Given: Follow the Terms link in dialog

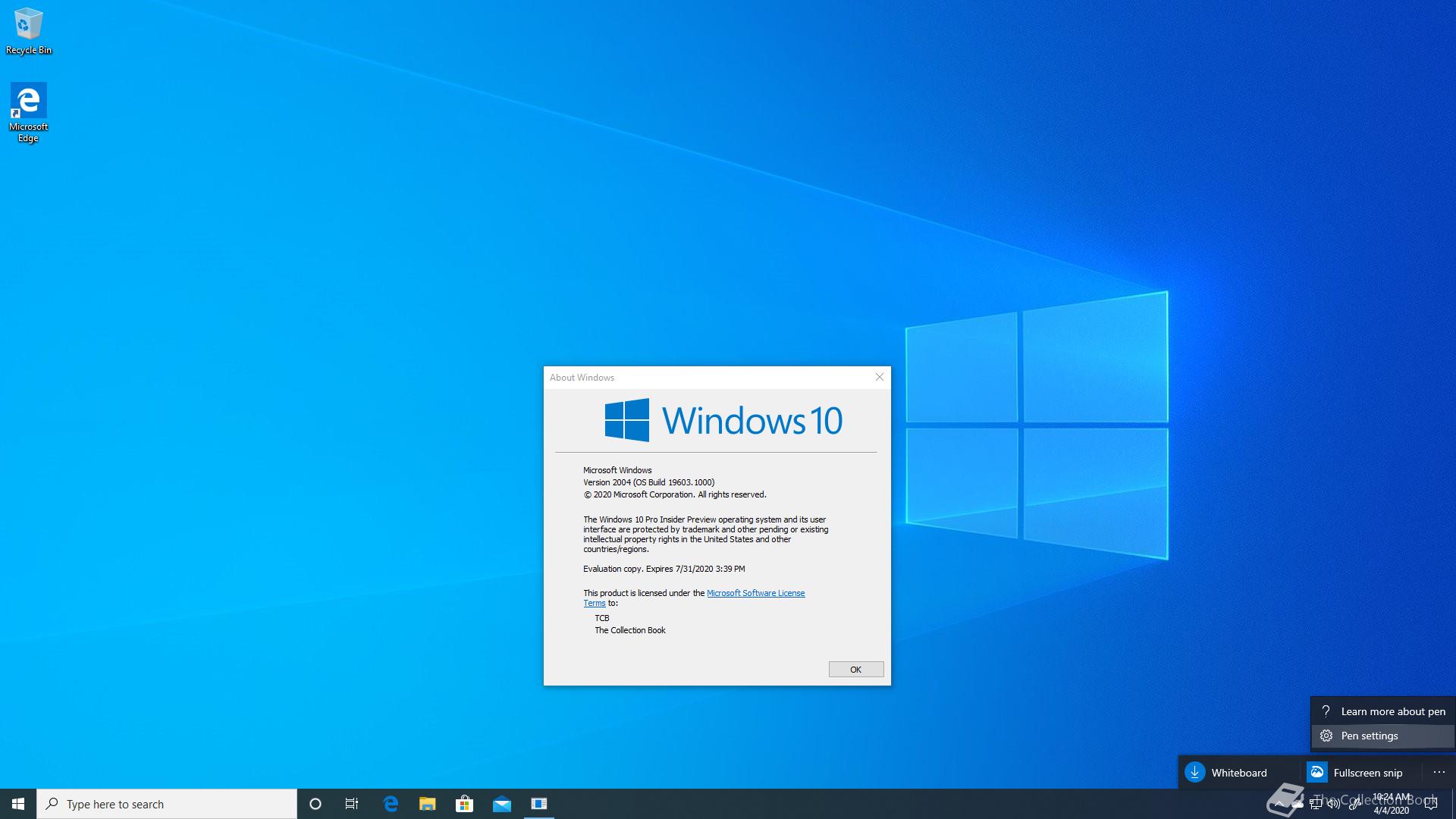Looking at the screenshot, I should click(x=594, y=604).
